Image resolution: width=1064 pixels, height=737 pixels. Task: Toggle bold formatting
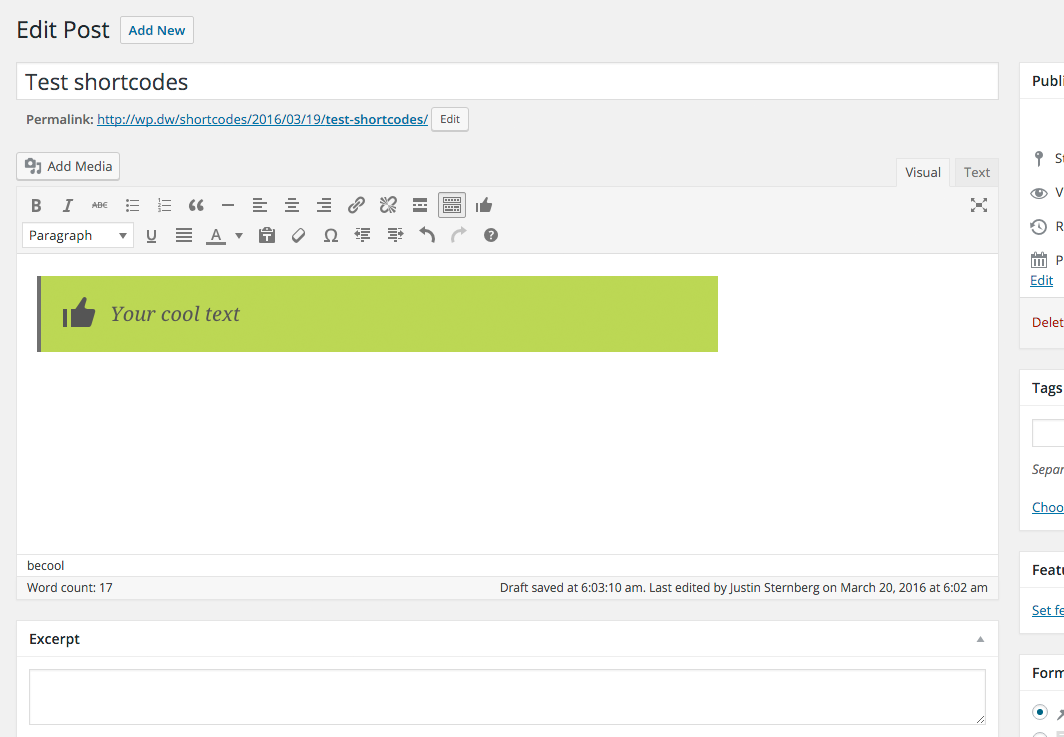[x=36, y=205]
